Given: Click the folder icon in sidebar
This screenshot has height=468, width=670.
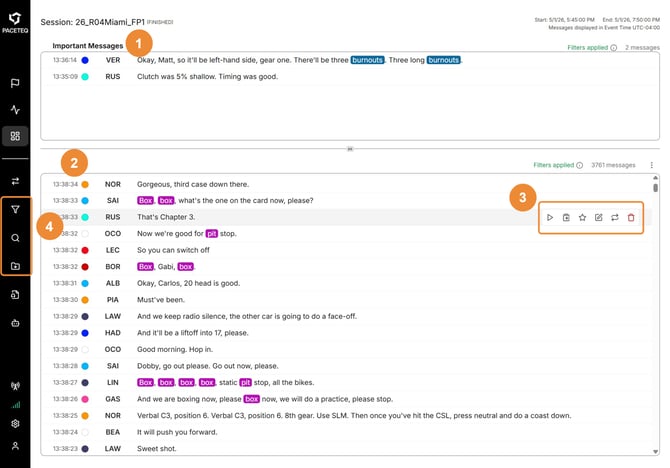Looking at the screenshot, I should tap(15, 266).
